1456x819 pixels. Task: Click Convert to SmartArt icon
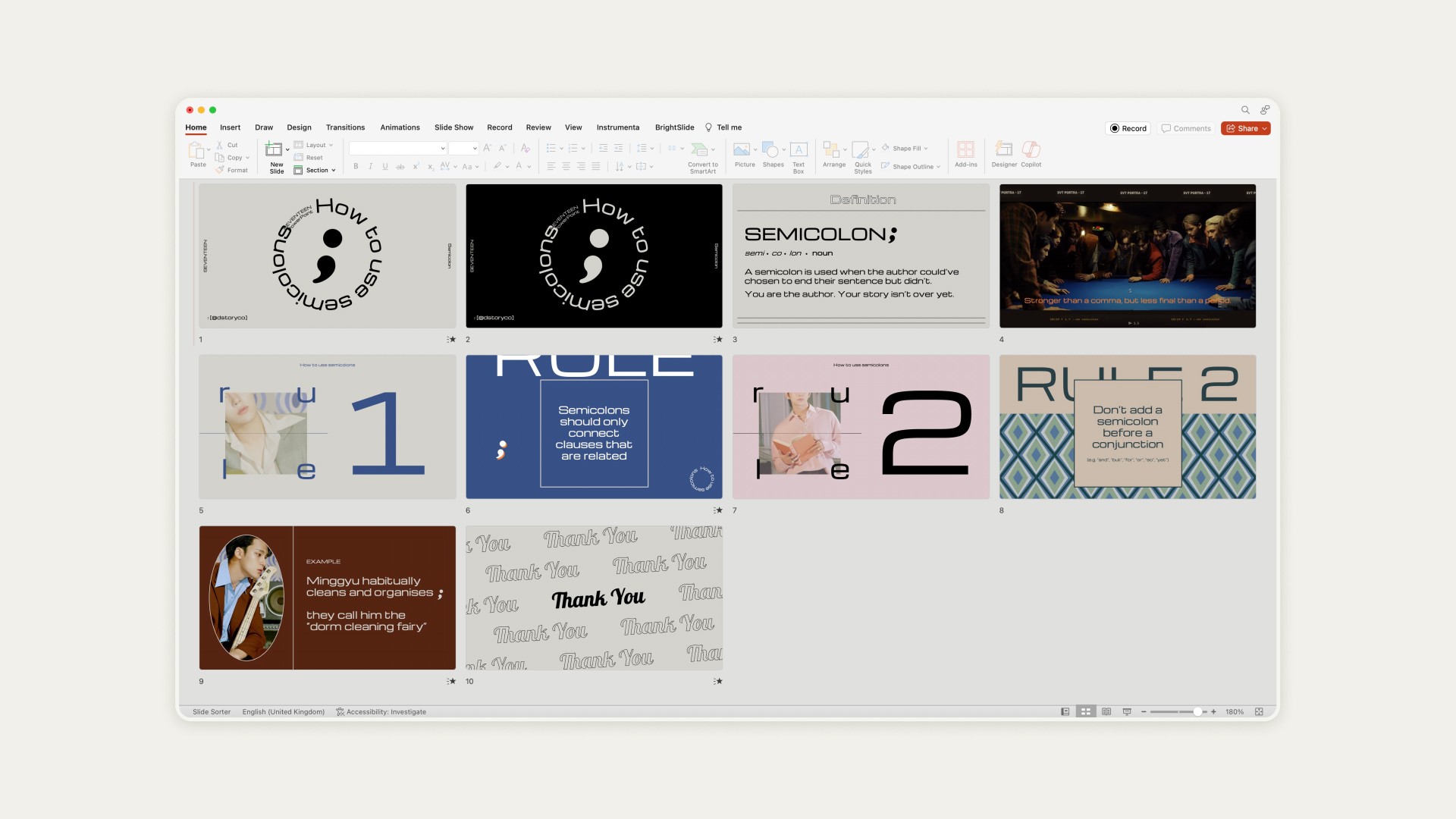point(701,149)
